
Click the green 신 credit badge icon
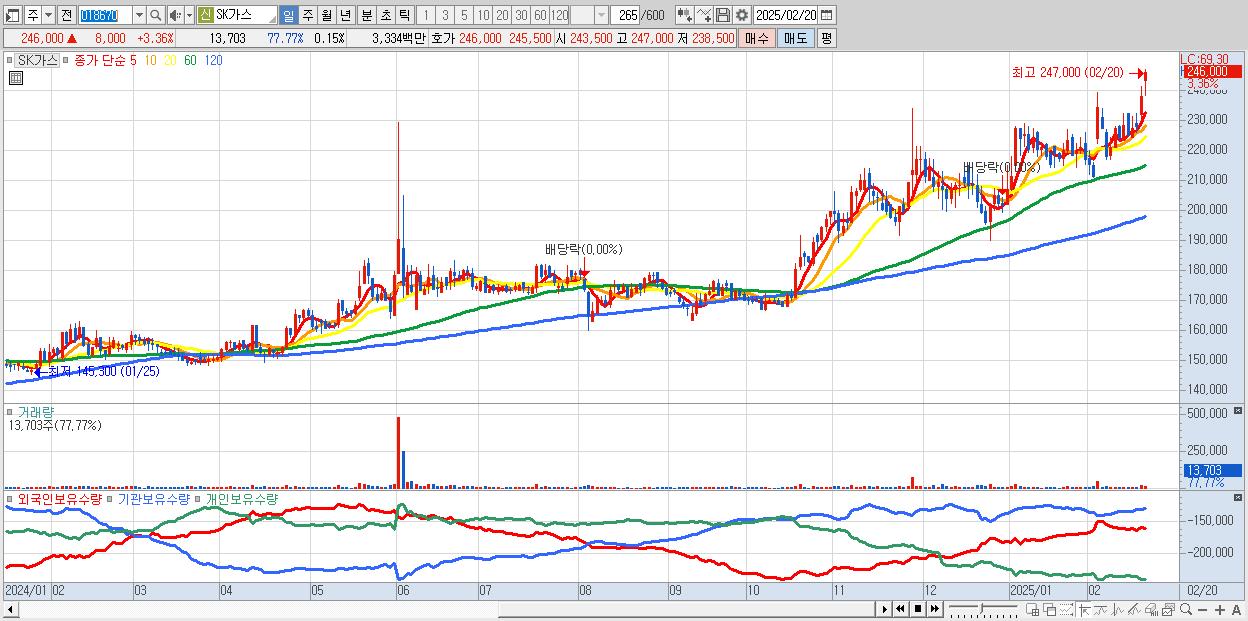(205, 15)
